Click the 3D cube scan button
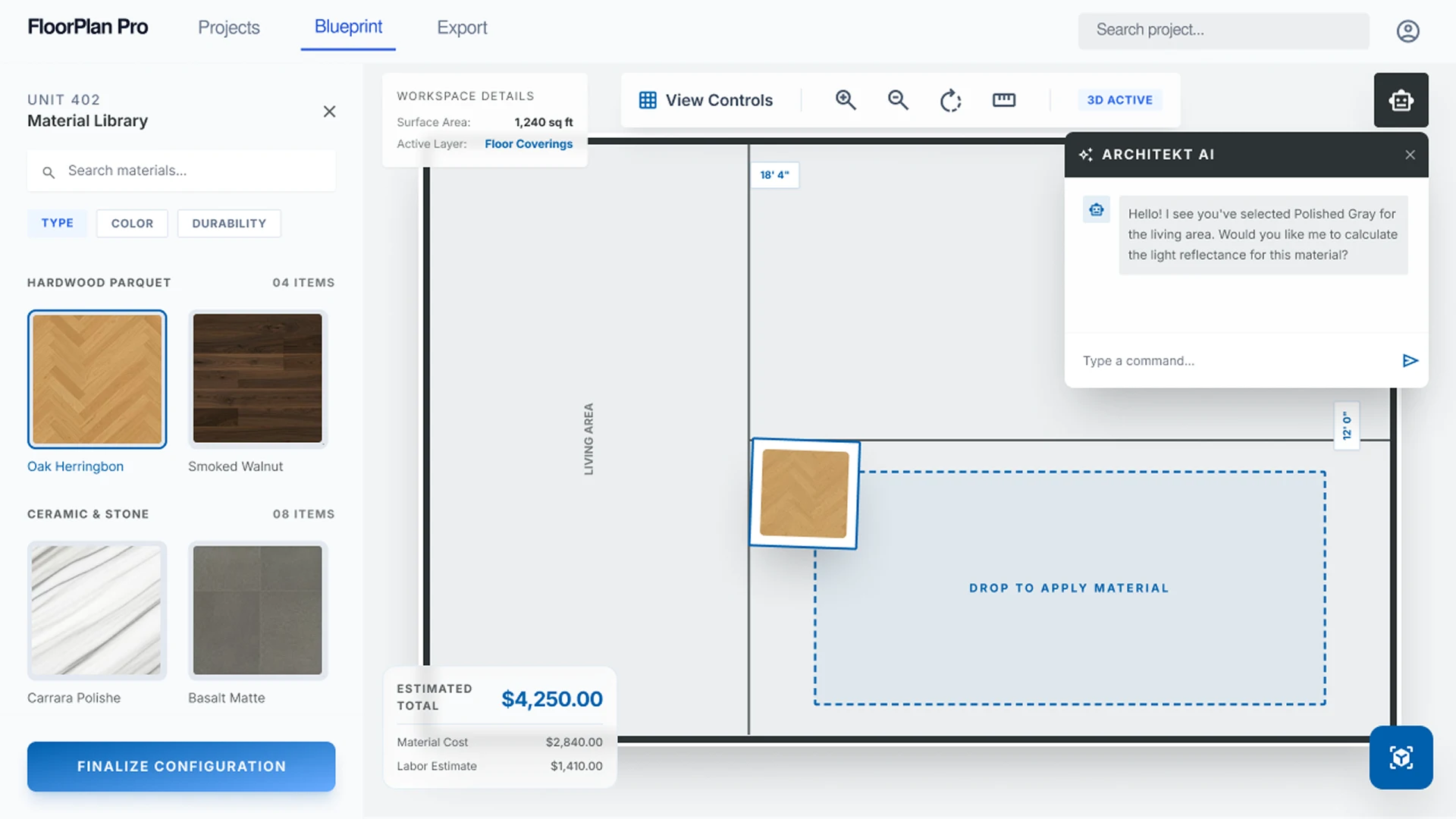This screenshot has height=819, width=1456. coord(1401,758)
